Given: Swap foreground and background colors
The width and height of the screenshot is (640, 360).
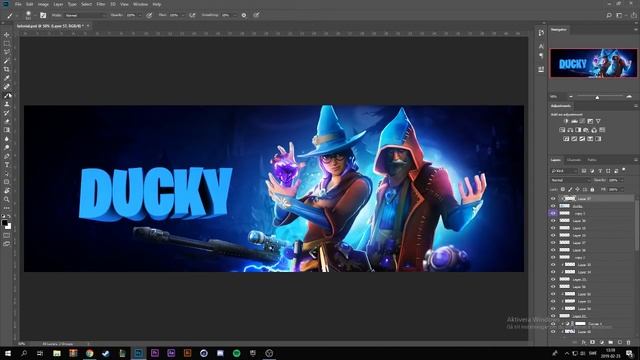Looking at the screenshot, I should tap(9, 216).
